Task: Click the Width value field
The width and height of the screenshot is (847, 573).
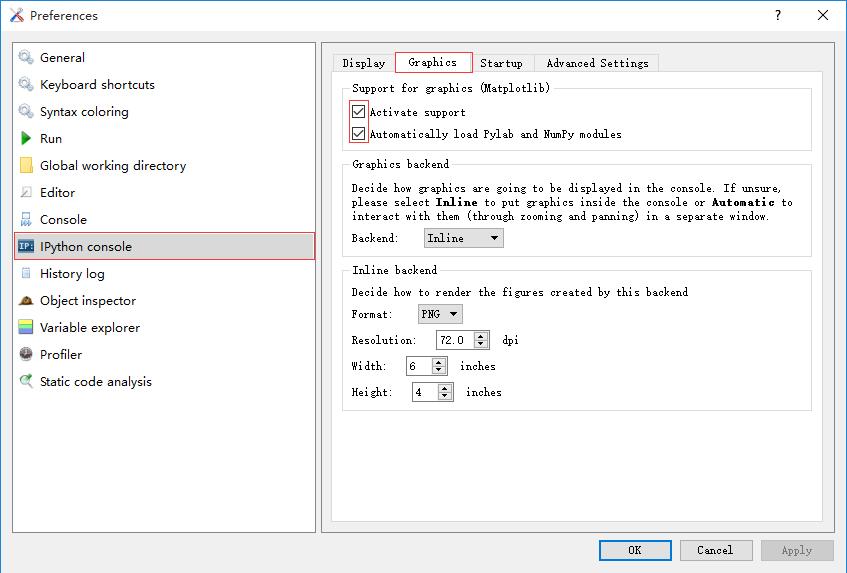Action: click(419, 366)
